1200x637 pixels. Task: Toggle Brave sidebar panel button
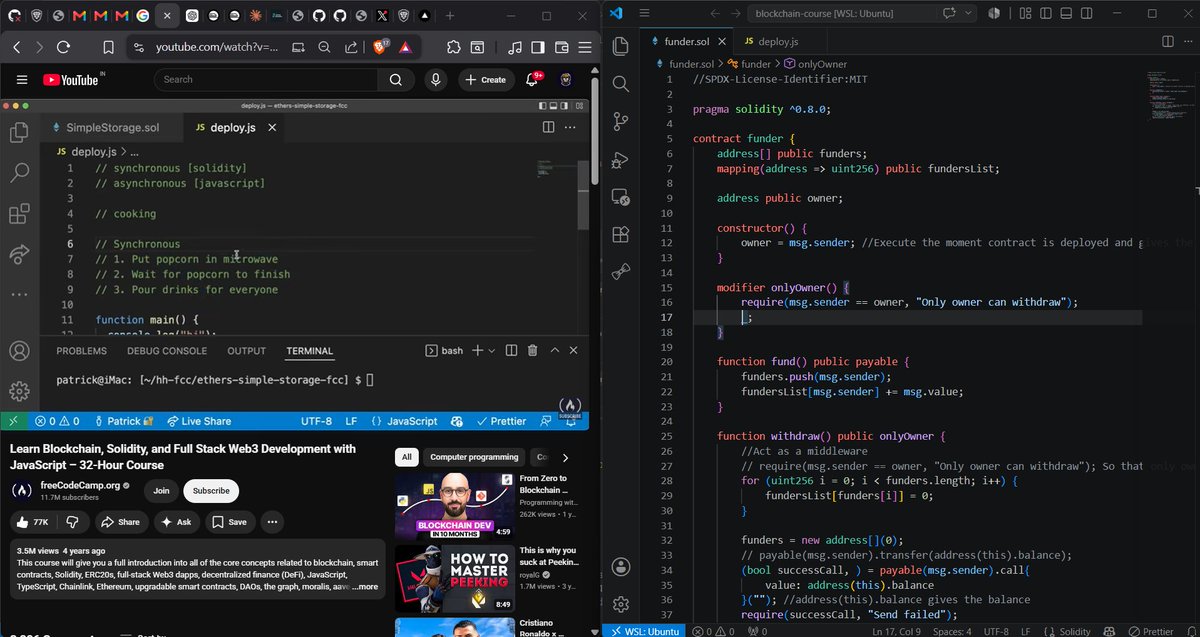(x=538, y=47)
